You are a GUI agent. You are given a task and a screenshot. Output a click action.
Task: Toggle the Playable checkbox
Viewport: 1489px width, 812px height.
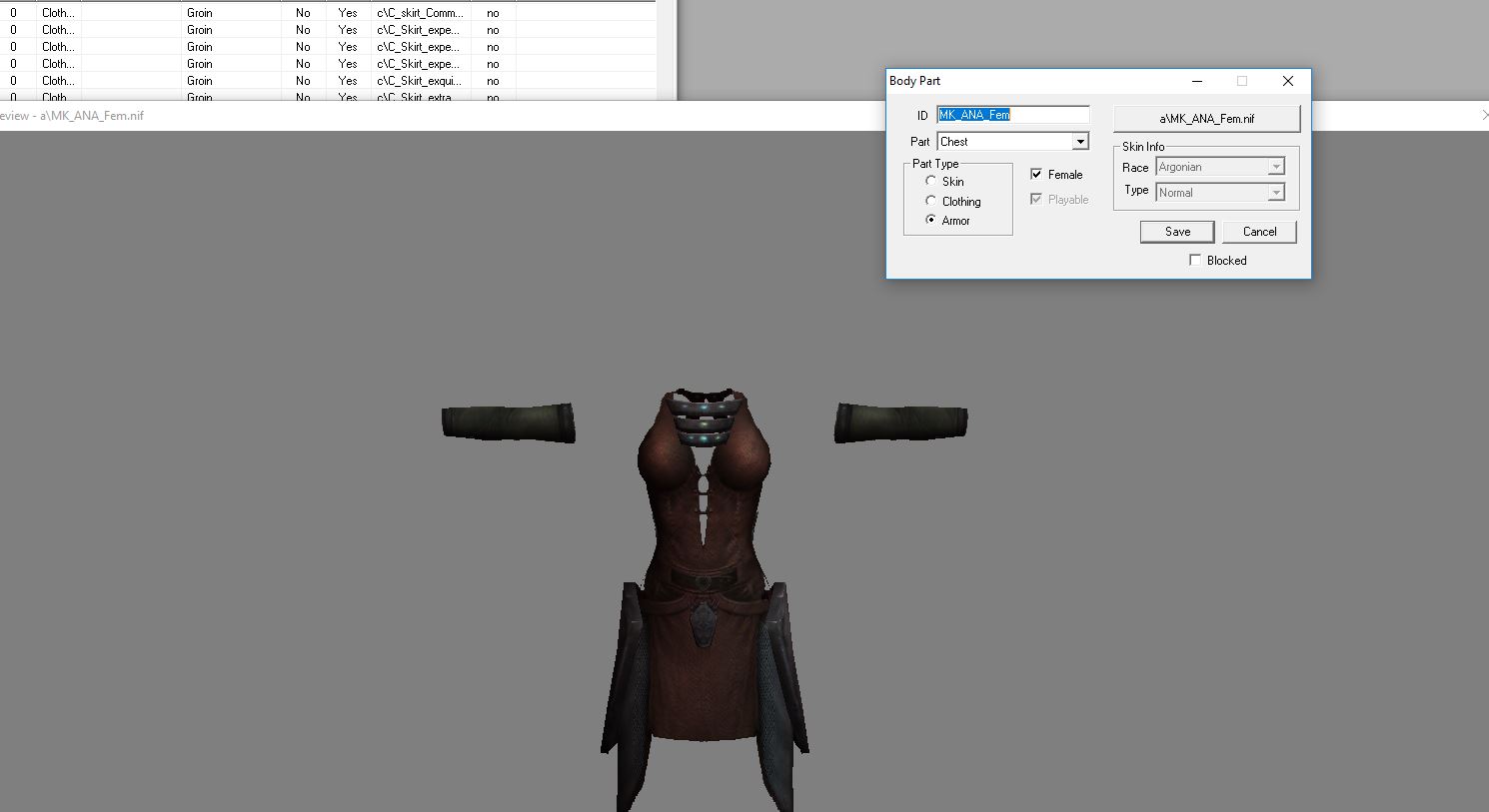pyautogui.click(x=1036, y=199)
